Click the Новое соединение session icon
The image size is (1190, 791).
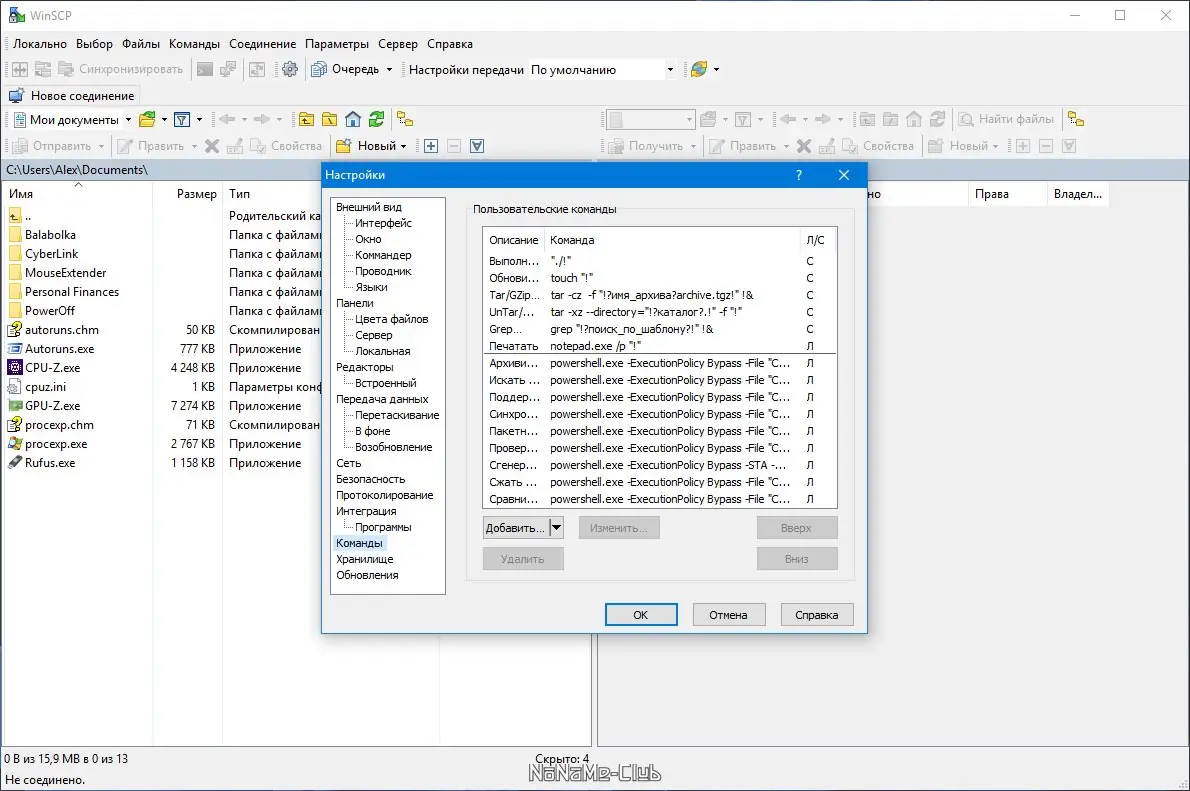point(16,96)
